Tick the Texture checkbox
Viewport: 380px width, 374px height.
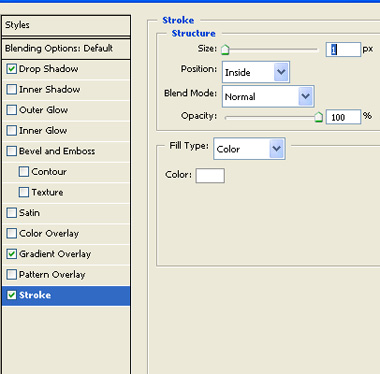point(24,192)
